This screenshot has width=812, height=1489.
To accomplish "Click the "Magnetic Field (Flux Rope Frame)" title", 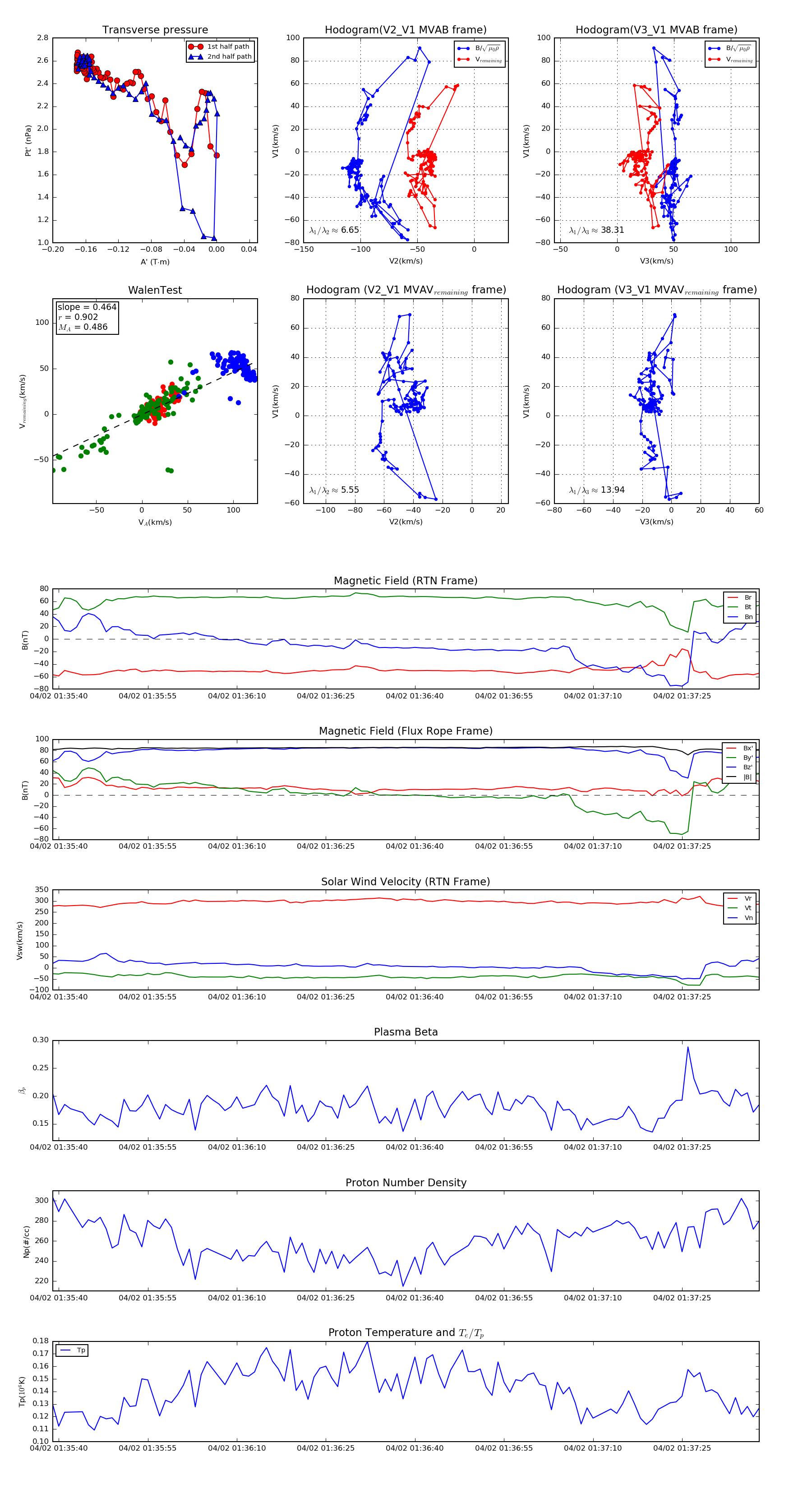I will tap(406, 731).
